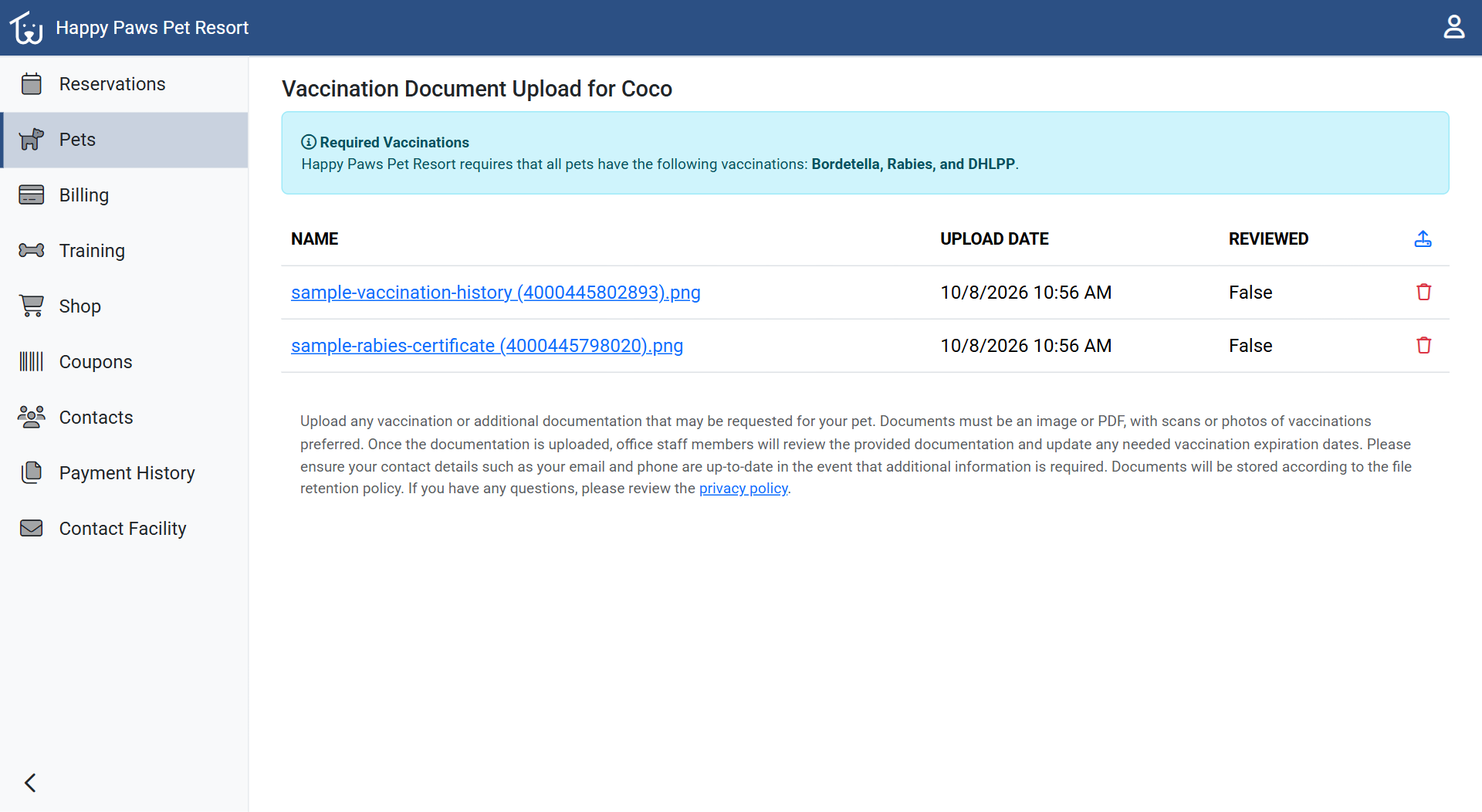The width and height of the screenshot is (1482, 812).
Task: Click the Shop cart icon
Action: (x=32, y=306)
